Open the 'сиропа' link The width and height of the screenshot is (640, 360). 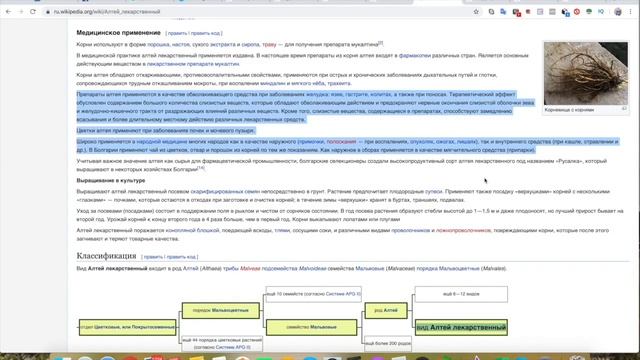tap(250, 44)
